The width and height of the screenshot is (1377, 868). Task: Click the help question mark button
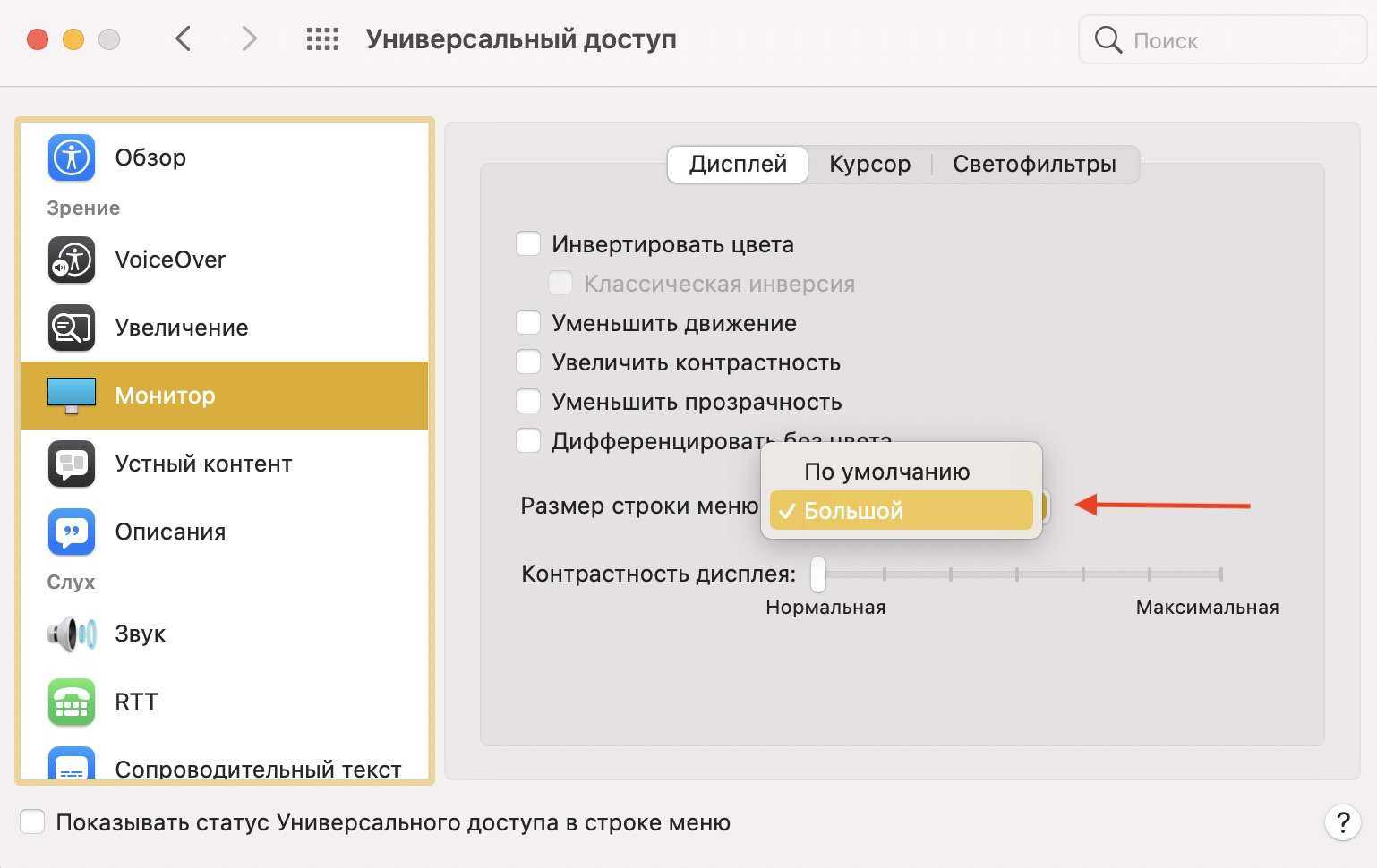click(1342, 822)
